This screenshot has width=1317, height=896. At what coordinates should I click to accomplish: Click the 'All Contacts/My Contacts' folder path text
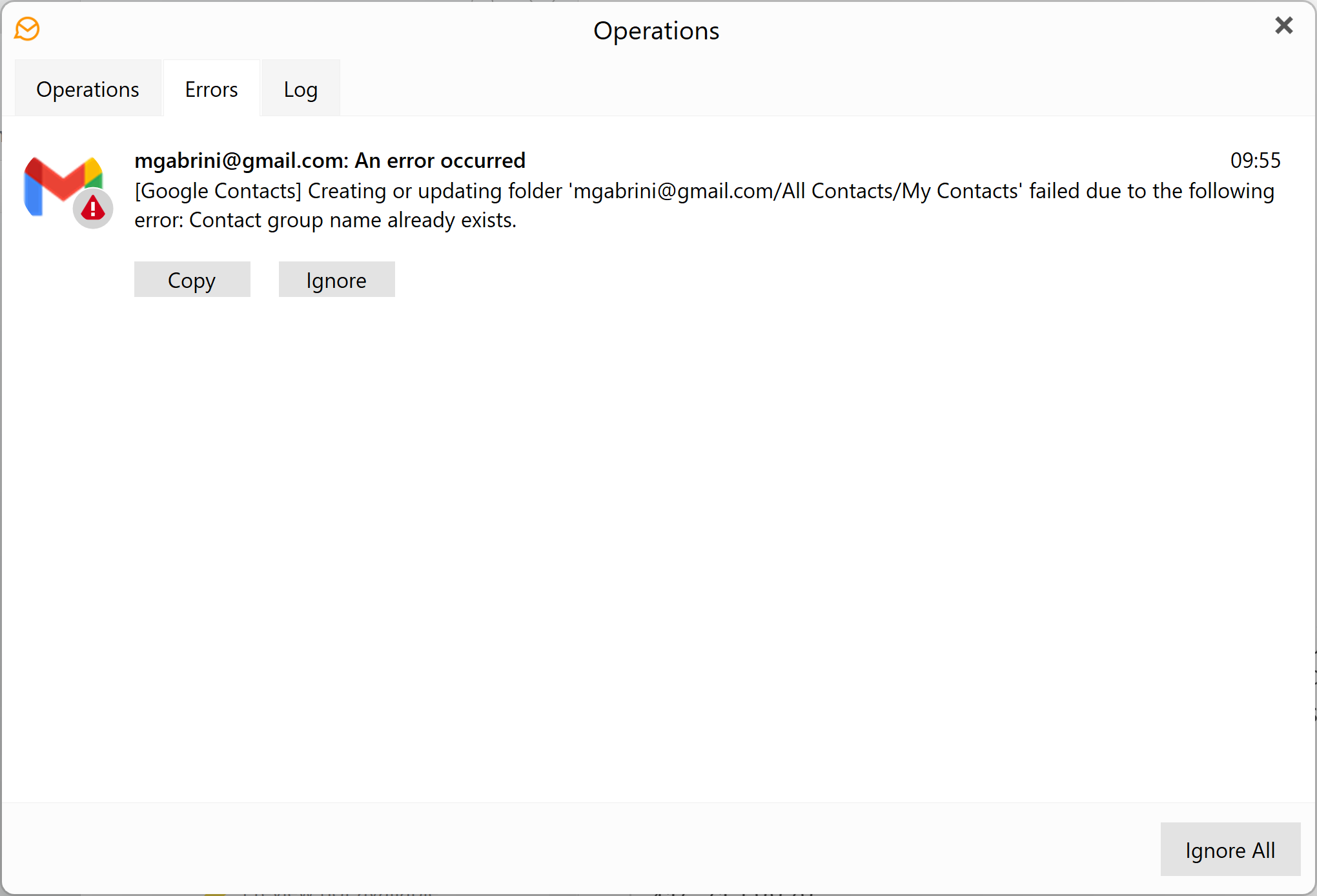coord(901,191)
